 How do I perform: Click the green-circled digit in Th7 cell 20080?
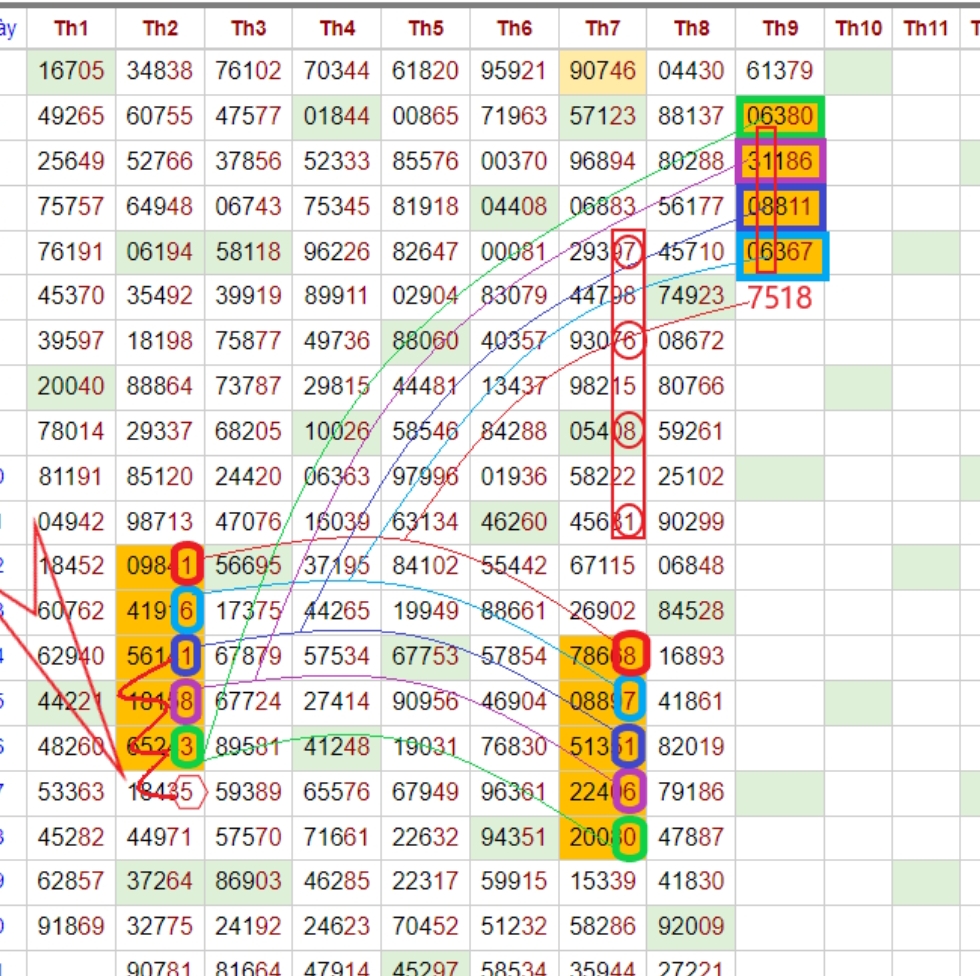tap(629, 837)
